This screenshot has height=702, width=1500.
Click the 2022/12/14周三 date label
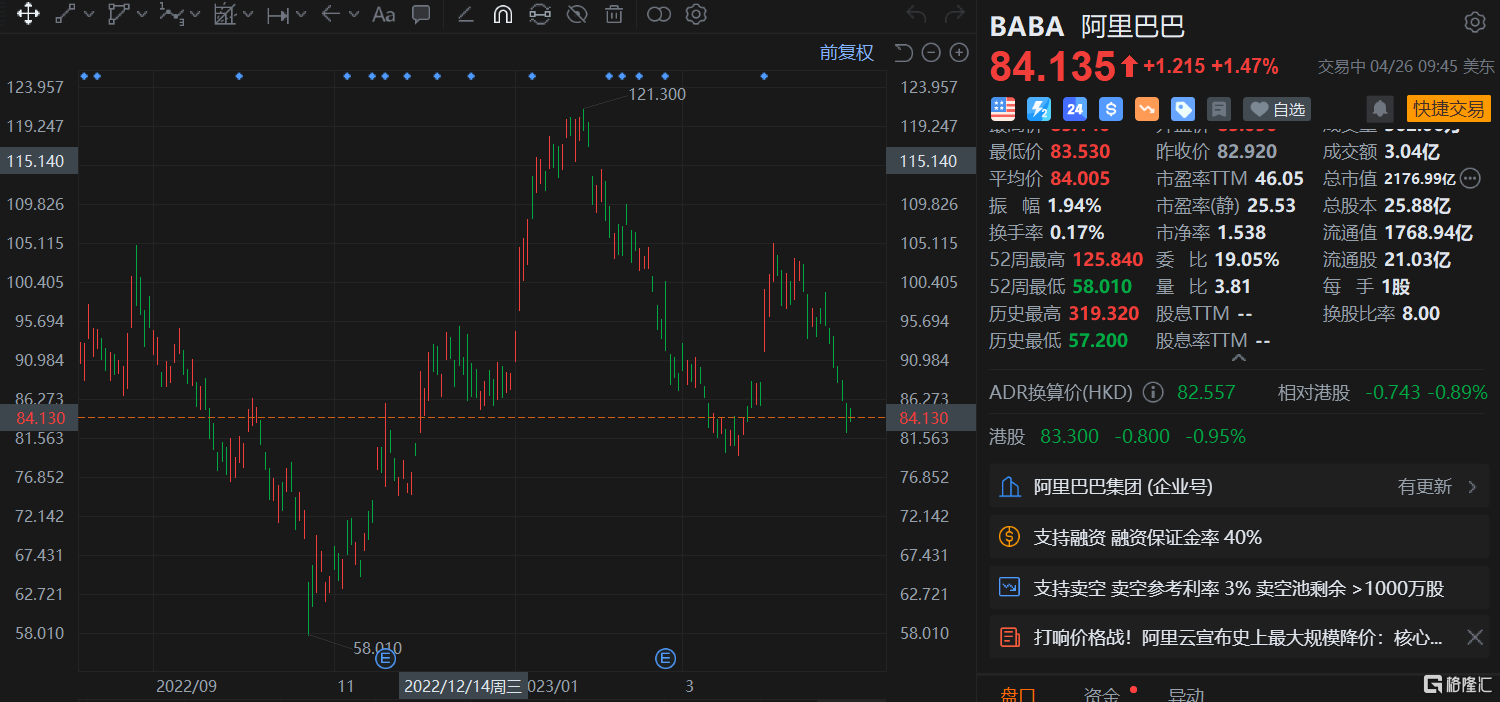[x=462, y=686]
